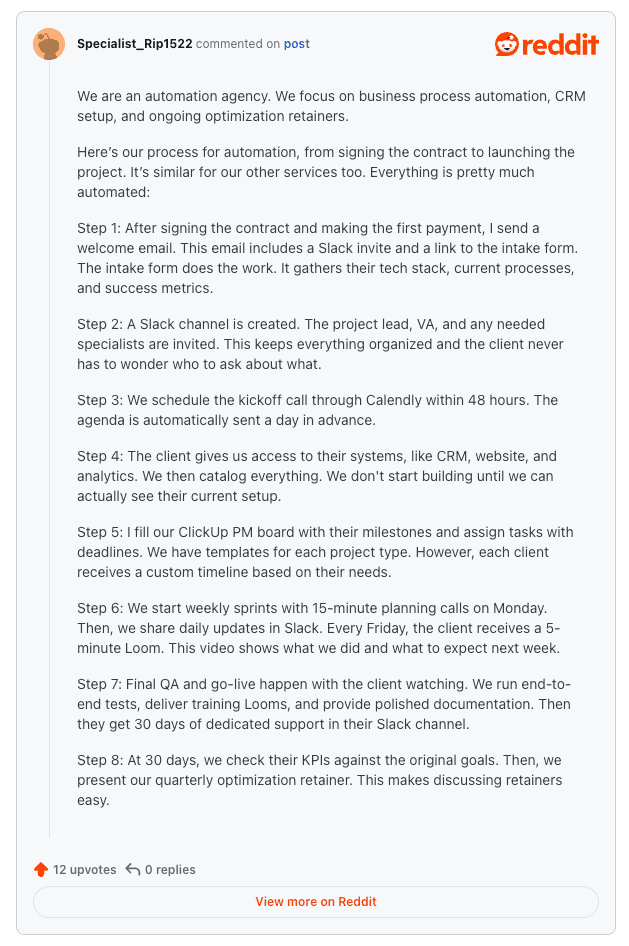The height and width of the screenshot is (946, 629).
Task: Follow the blue "post" link
Action: (x=297, y=44)
